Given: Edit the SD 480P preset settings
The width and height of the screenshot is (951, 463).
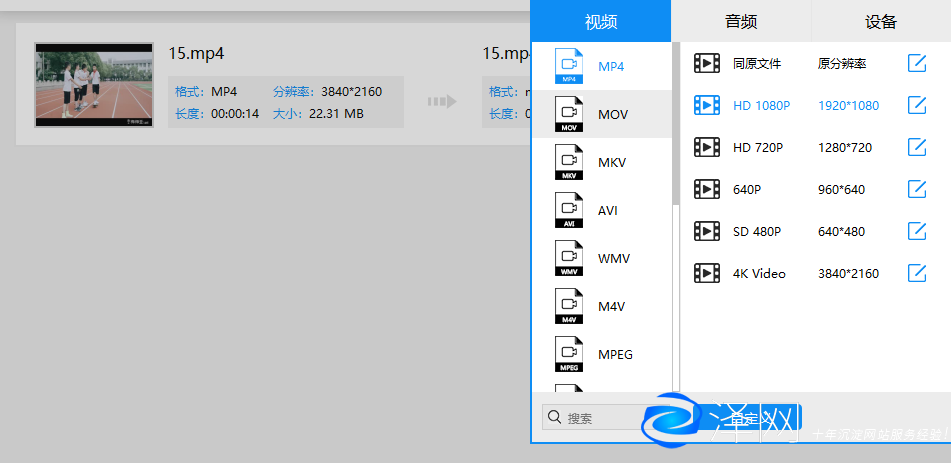Looking at the screenshot, I should click(916, 231).
